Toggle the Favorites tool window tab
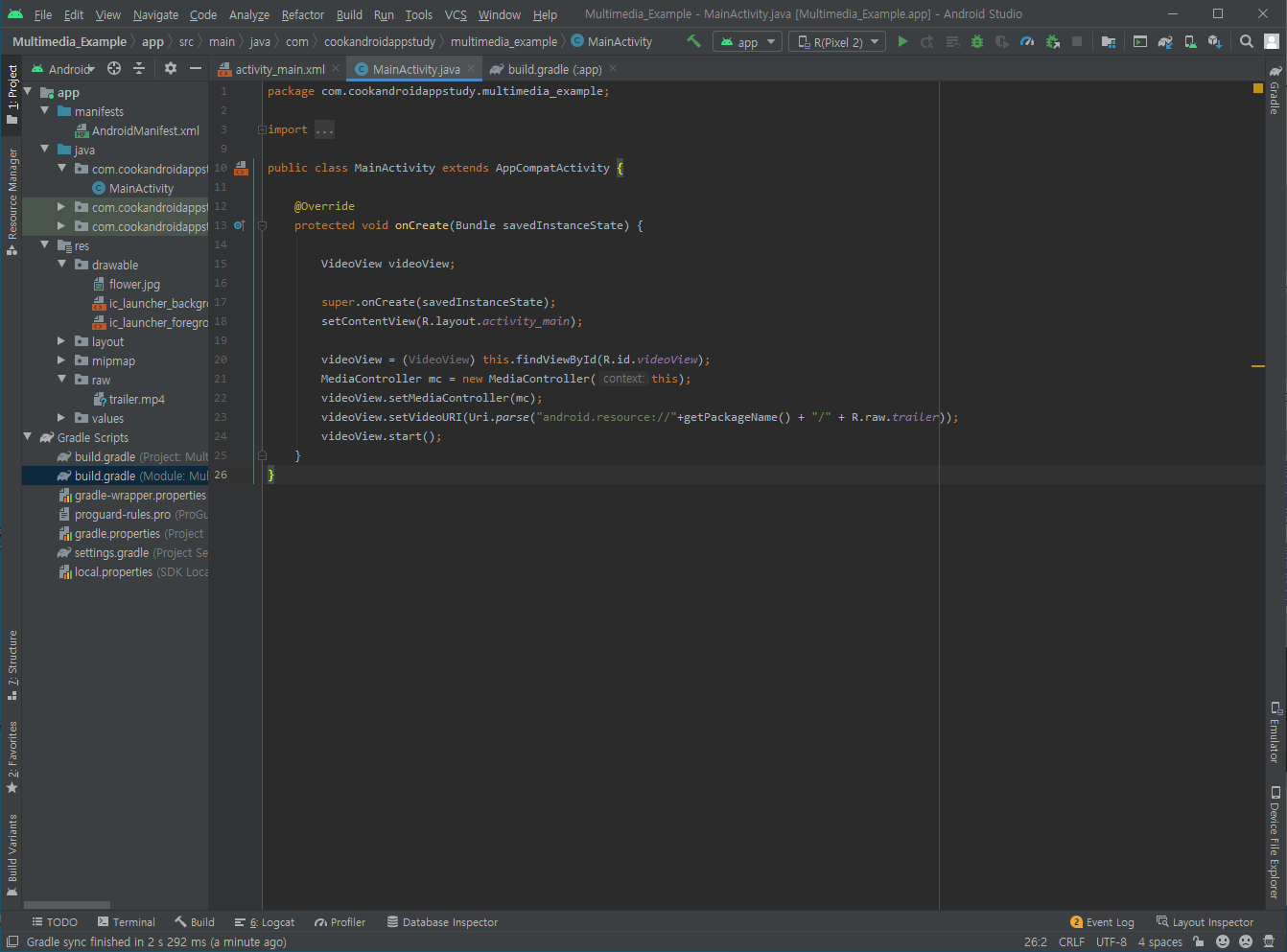Viewport: 1287px width, 952px height. click(x=12, y=757)
